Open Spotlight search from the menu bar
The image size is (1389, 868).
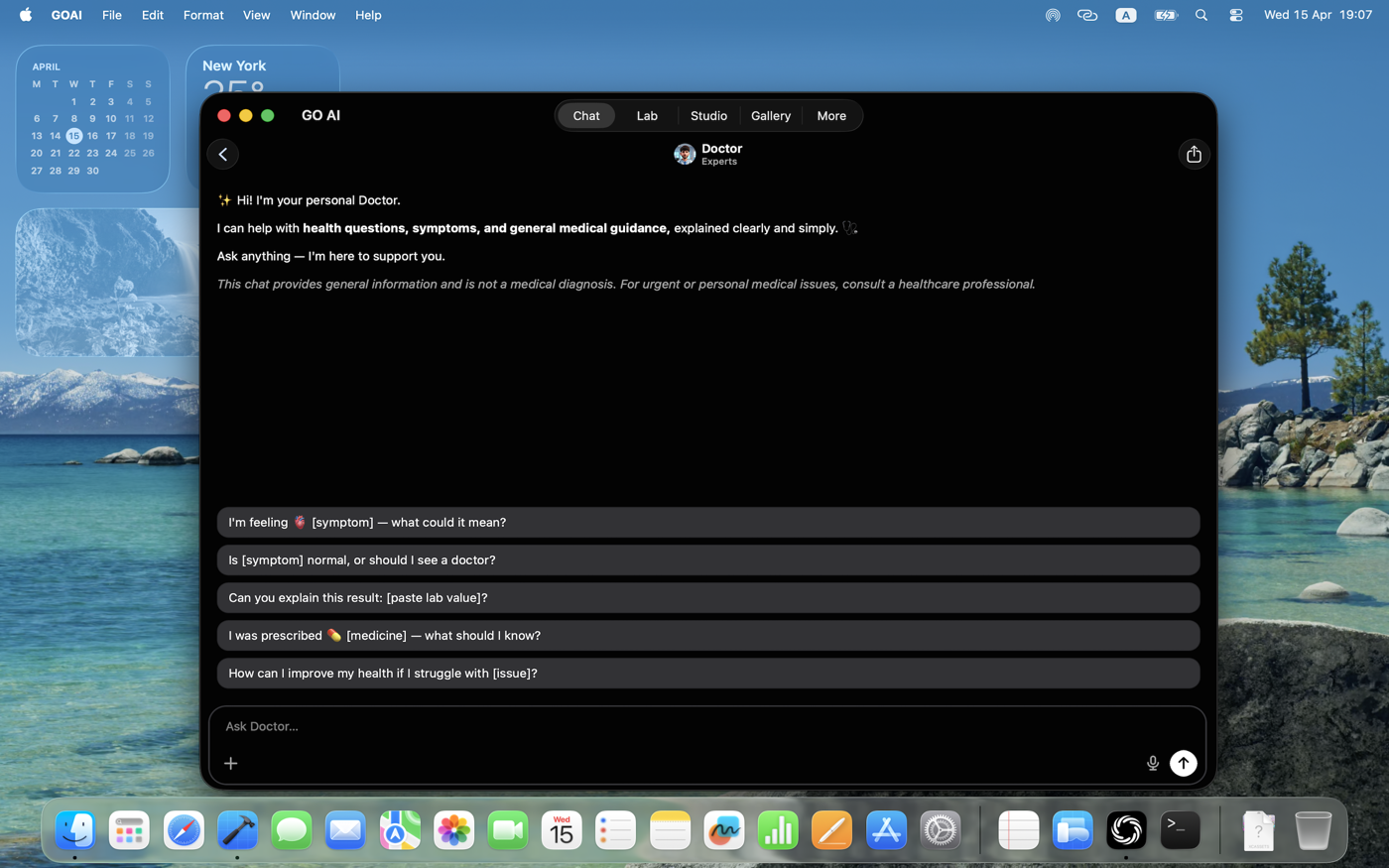click(1201, 15)
